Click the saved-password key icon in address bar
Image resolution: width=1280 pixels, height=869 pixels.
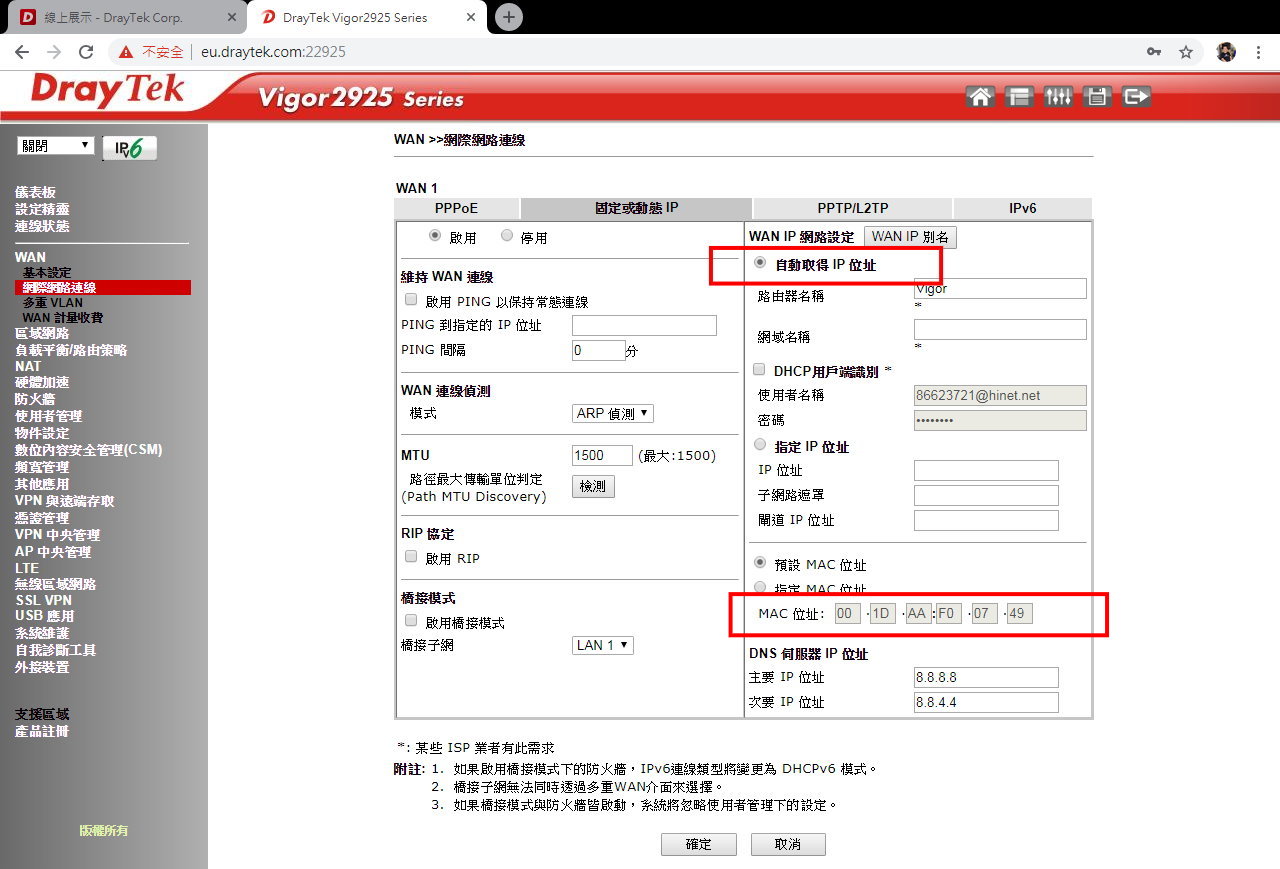[1154, 52]
